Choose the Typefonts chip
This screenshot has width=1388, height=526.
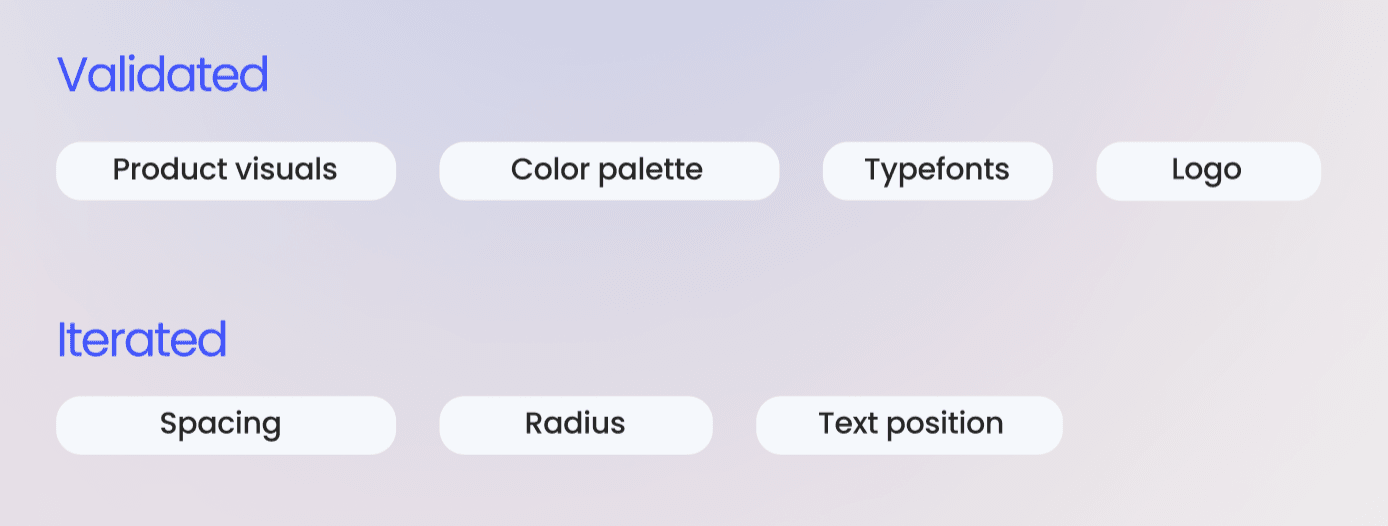[x=938, y=171]
